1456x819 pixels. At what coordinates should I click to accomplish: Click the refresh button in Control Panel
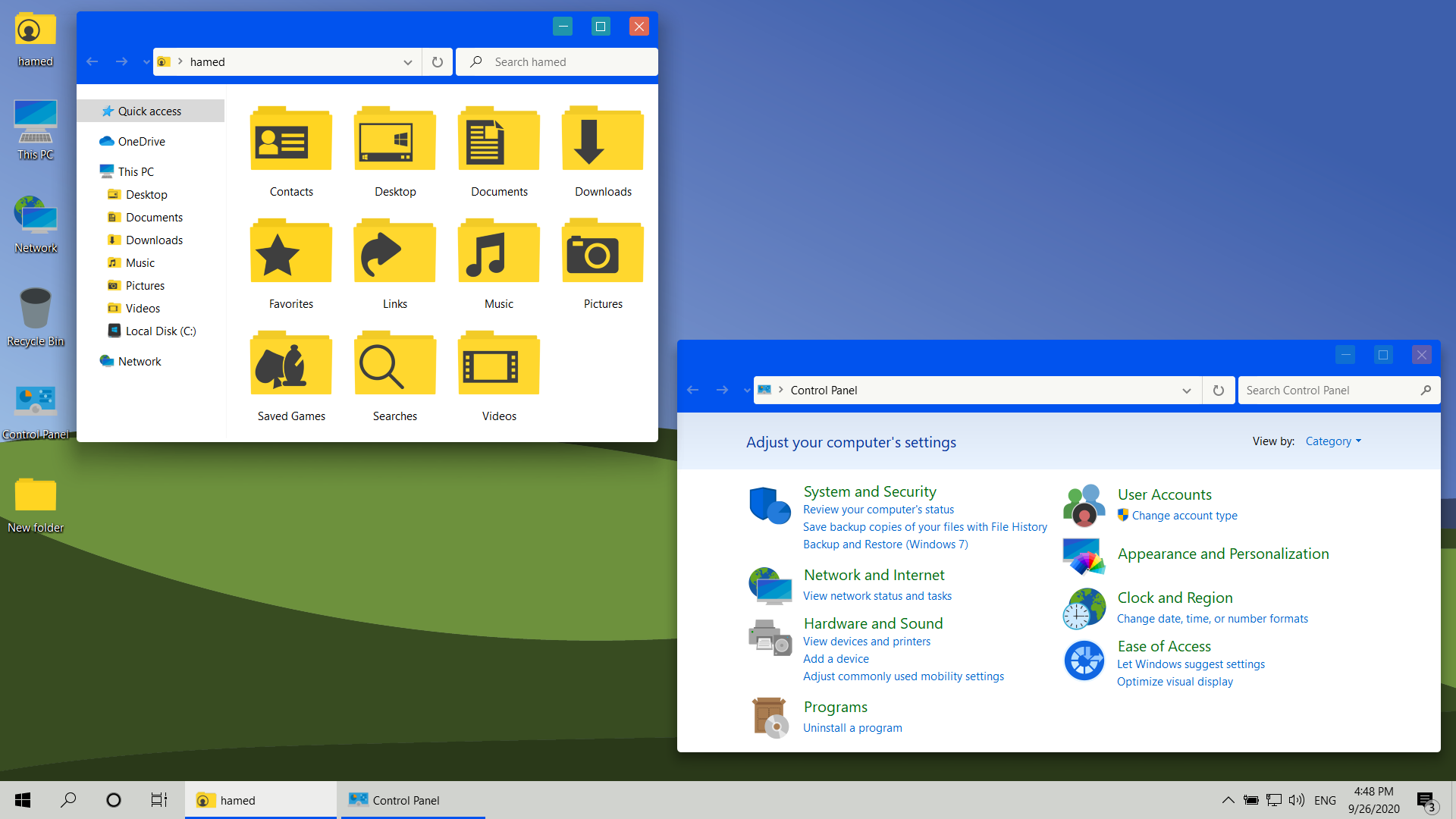coord(1218,390)
